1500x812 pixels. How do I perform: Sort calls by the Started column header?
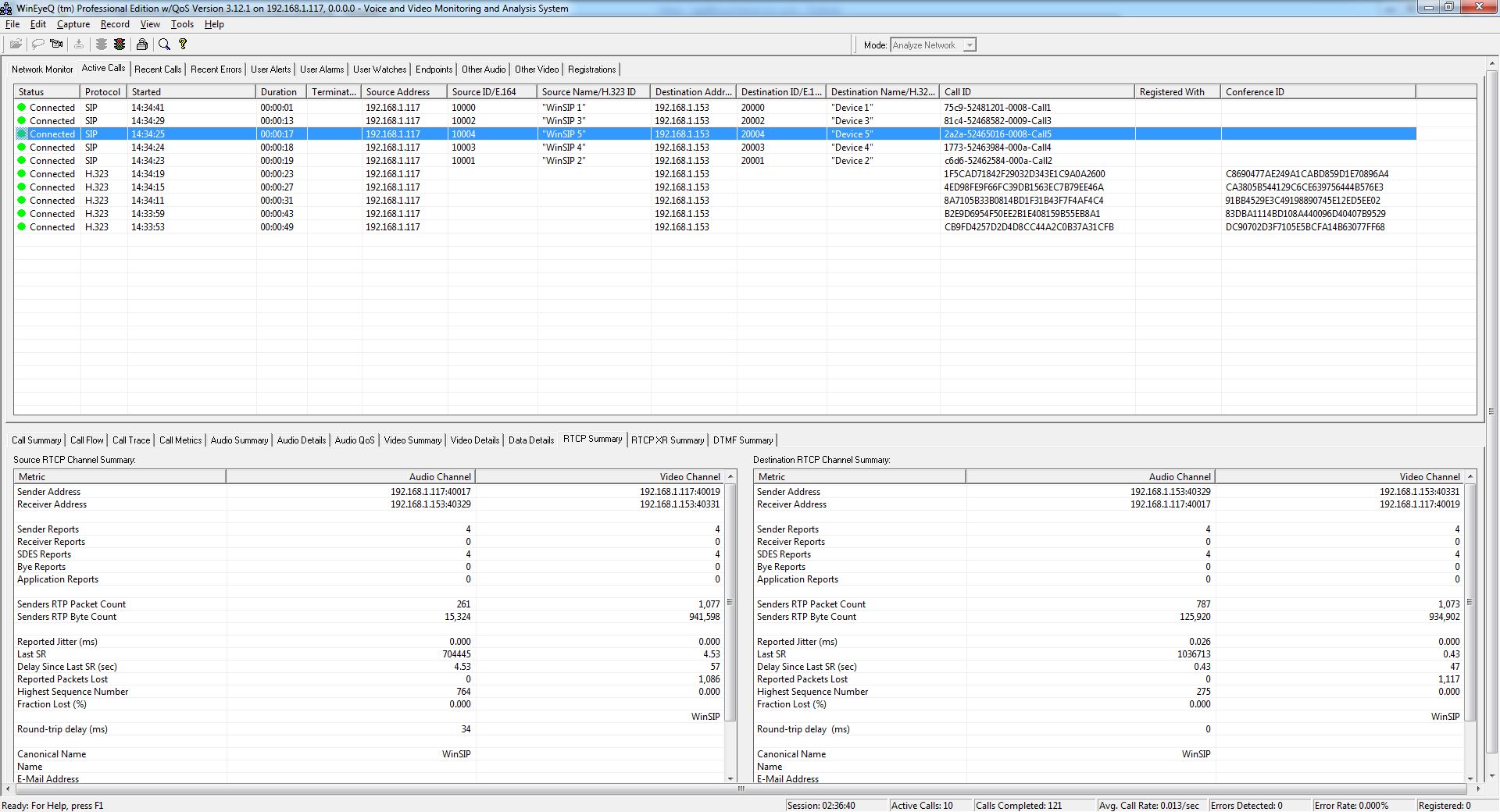(x=191, y=92)
